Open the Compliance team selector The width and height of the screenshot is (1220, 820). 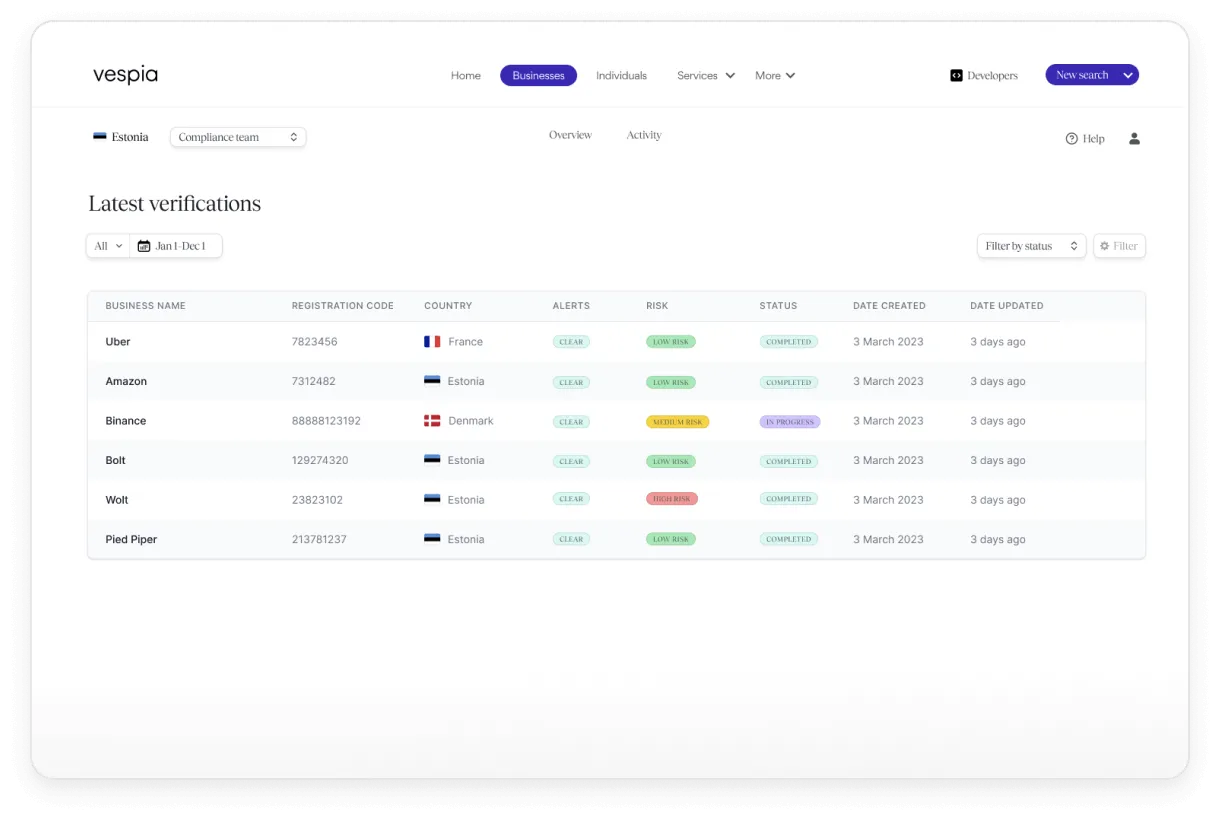tap(237, 137)
